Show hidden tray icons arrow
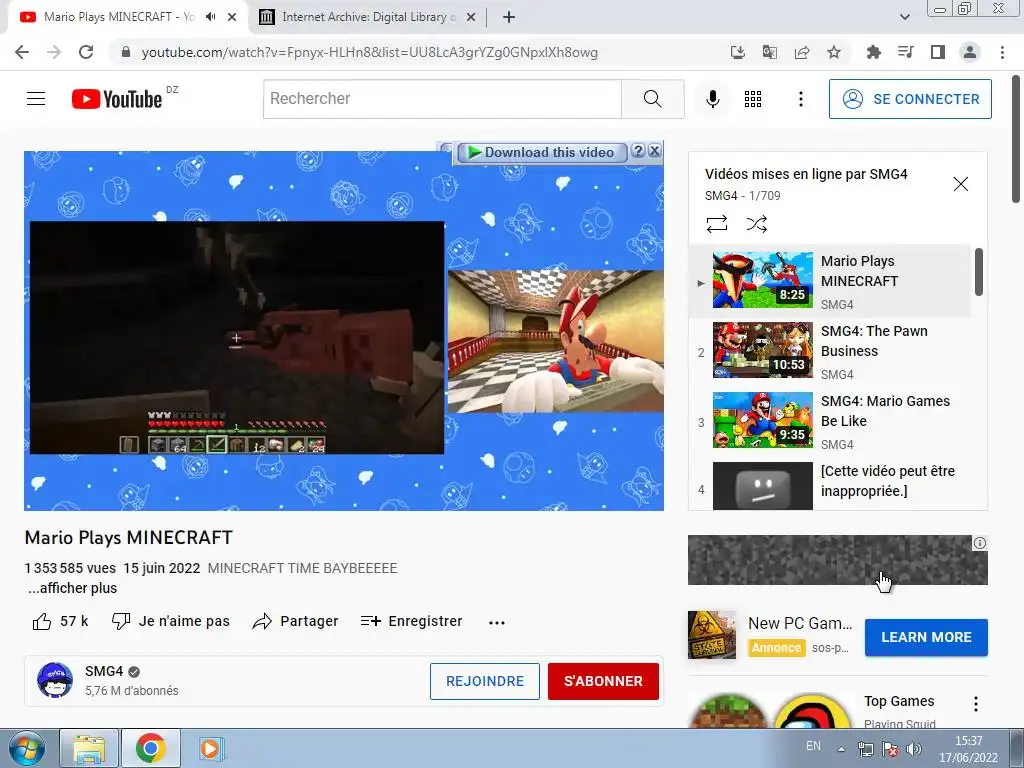The width and height of the screenshot is (1024, 768). pyautogui.click(x=842, y=749)
